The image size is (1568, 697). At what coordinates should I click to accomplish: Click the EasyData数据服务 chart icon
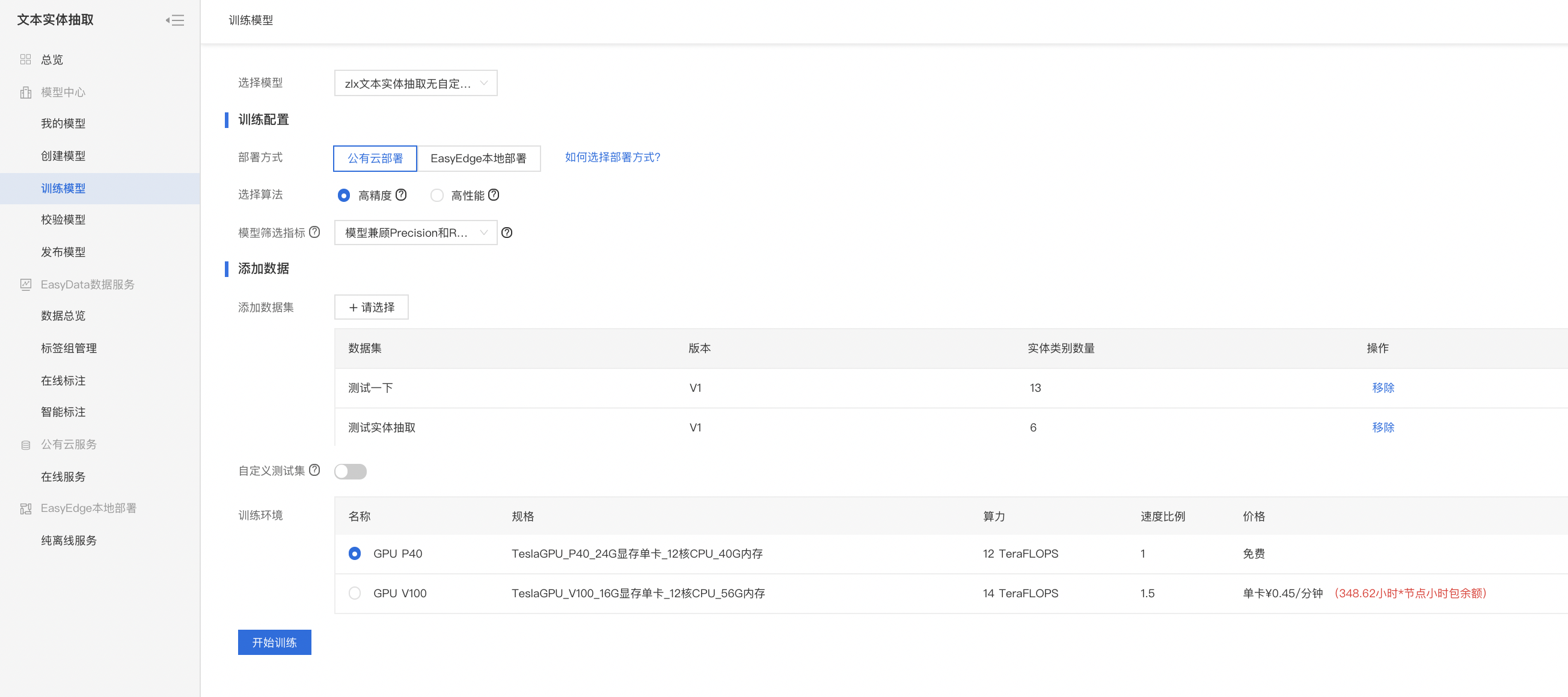pos(26,284)
